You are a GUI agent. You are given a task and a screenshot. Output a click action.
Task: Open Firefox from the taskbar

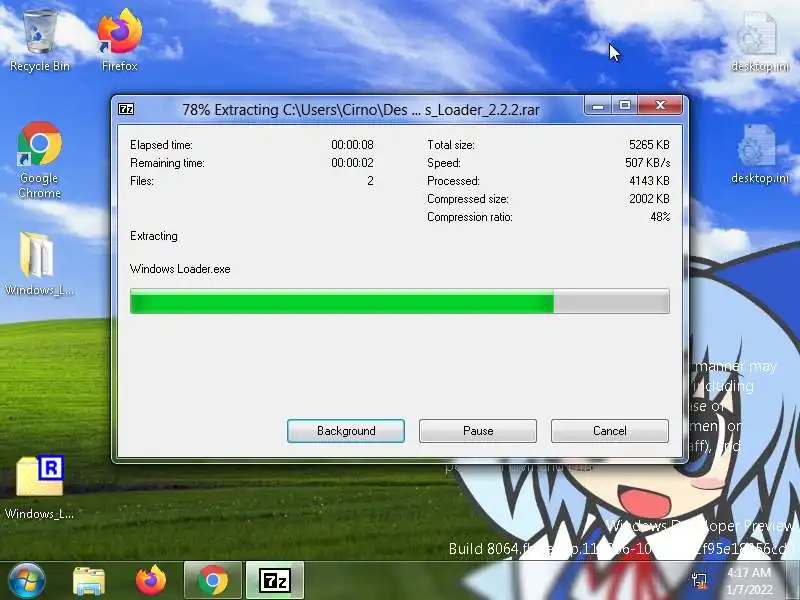click(x=151, y=580)
